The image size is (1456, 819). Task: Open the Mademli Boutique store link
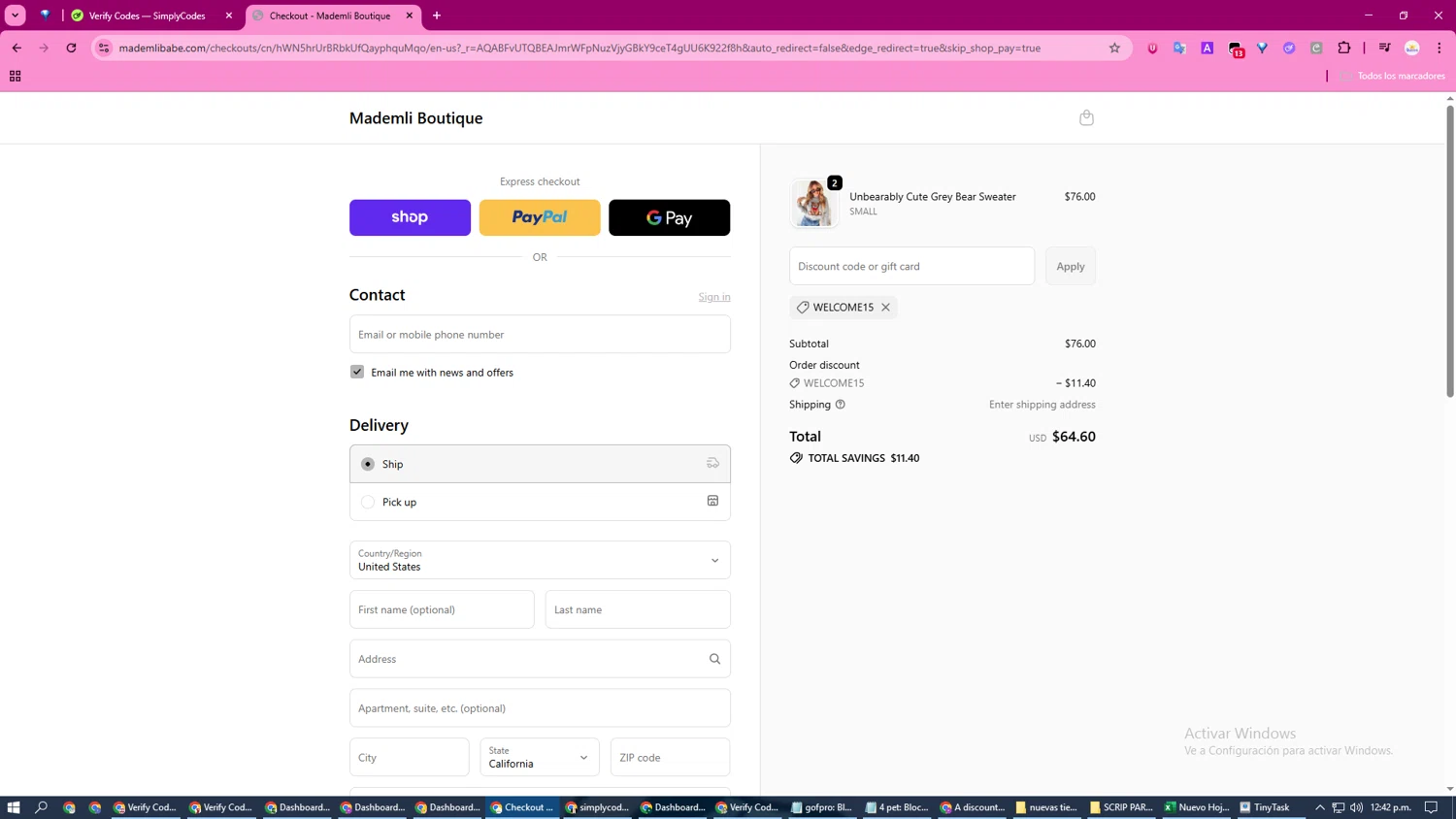(x=415, y=118)
